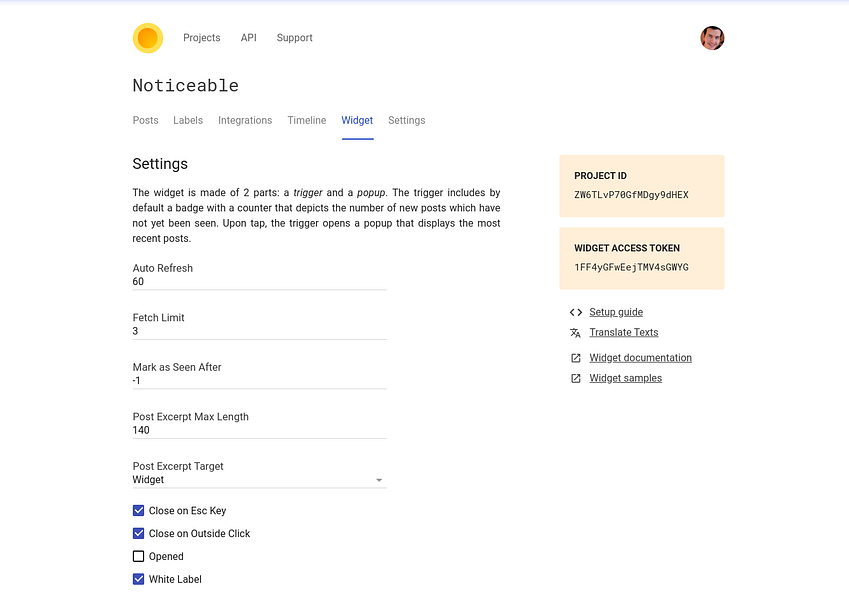Click the Mark as Seen After field

click(x=259, y=381)
